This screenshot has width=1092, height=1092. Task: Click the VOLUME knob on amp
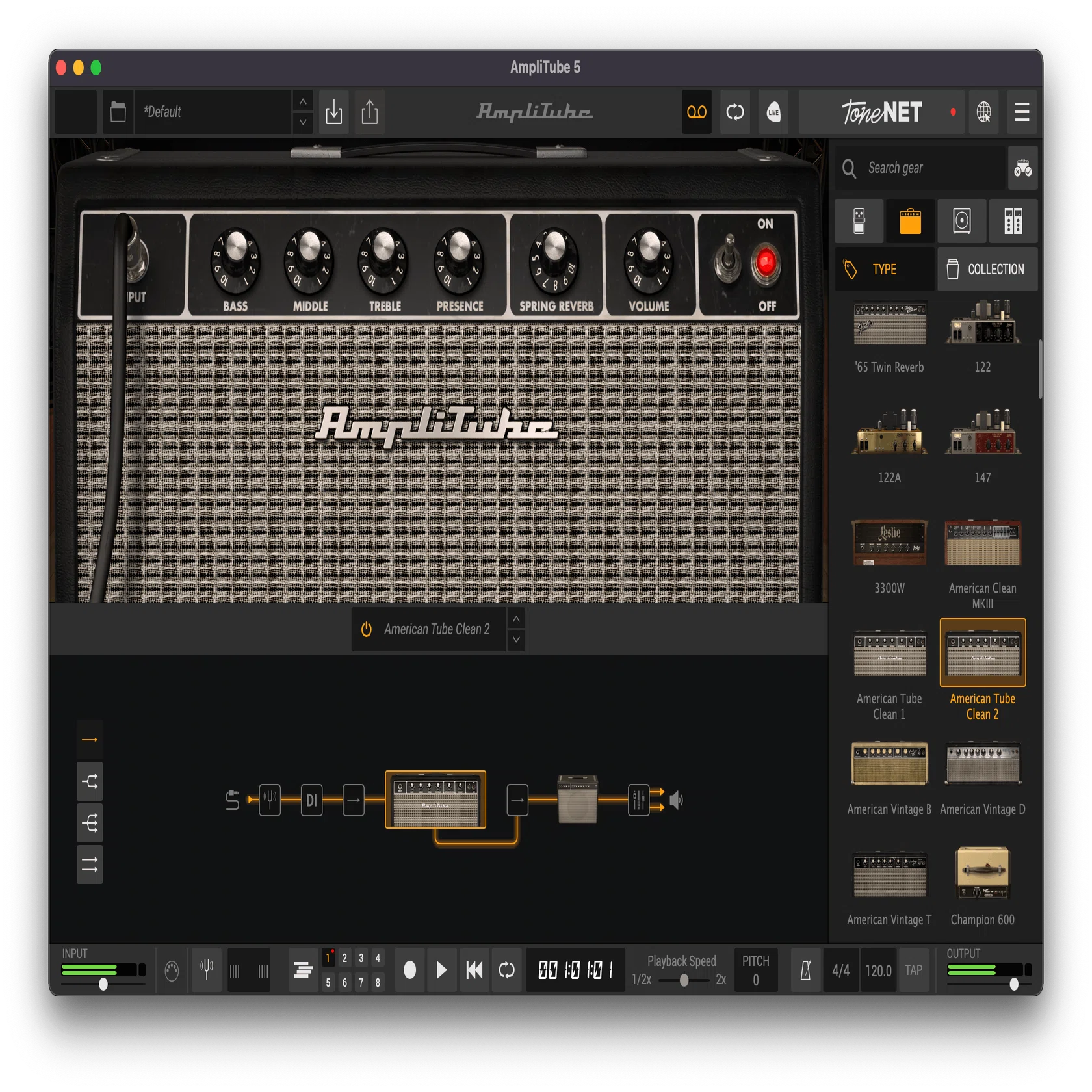coord(648,261)
